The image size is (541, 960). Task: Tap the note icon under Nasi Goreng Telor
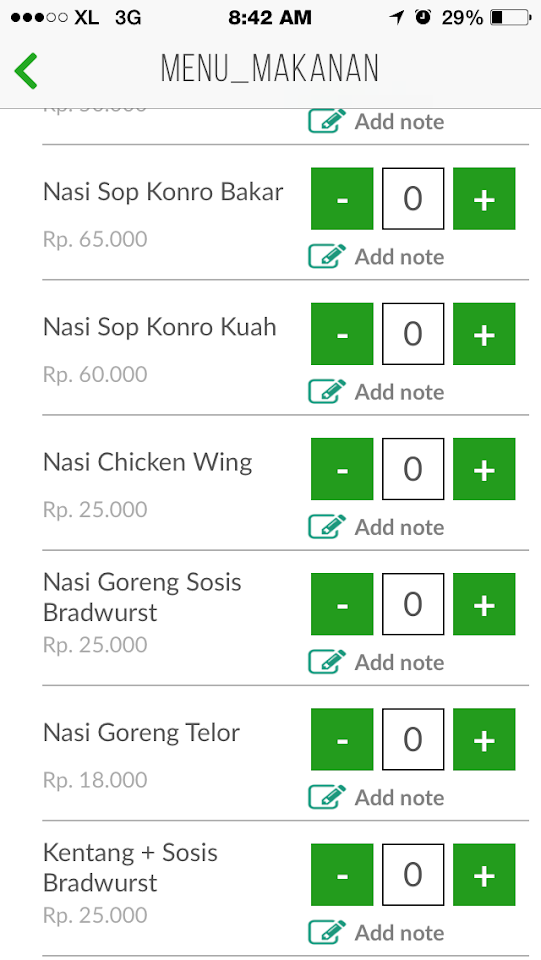click(x=327, y=798)
